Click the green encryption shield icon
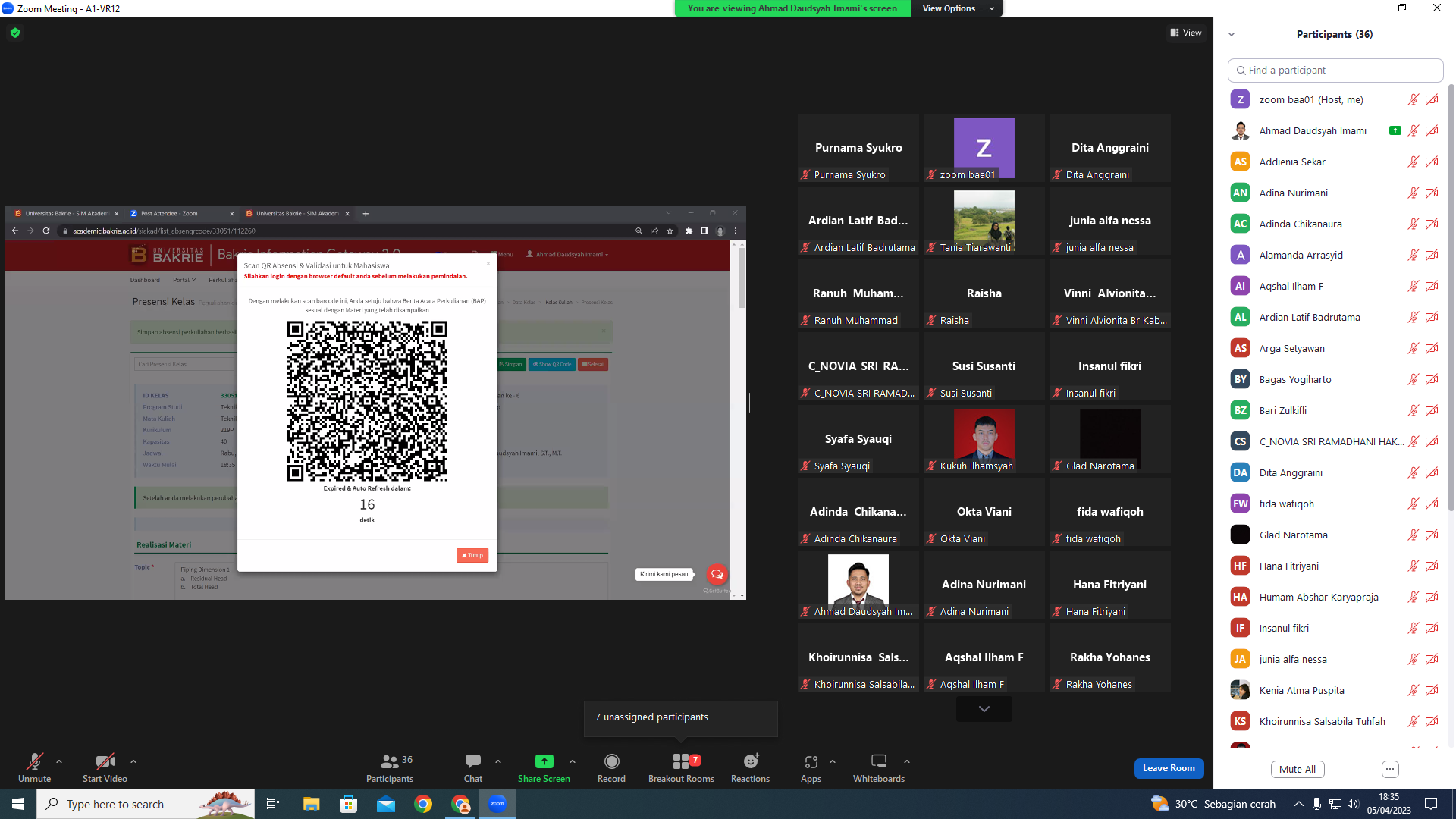 (x=15, y=33)
